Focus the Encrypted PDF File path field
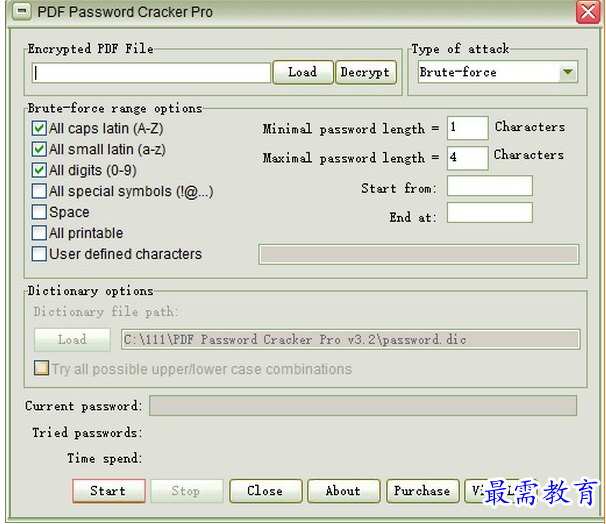Image resolution: width=606 pixels, height=524 pixels. point(151,72)
